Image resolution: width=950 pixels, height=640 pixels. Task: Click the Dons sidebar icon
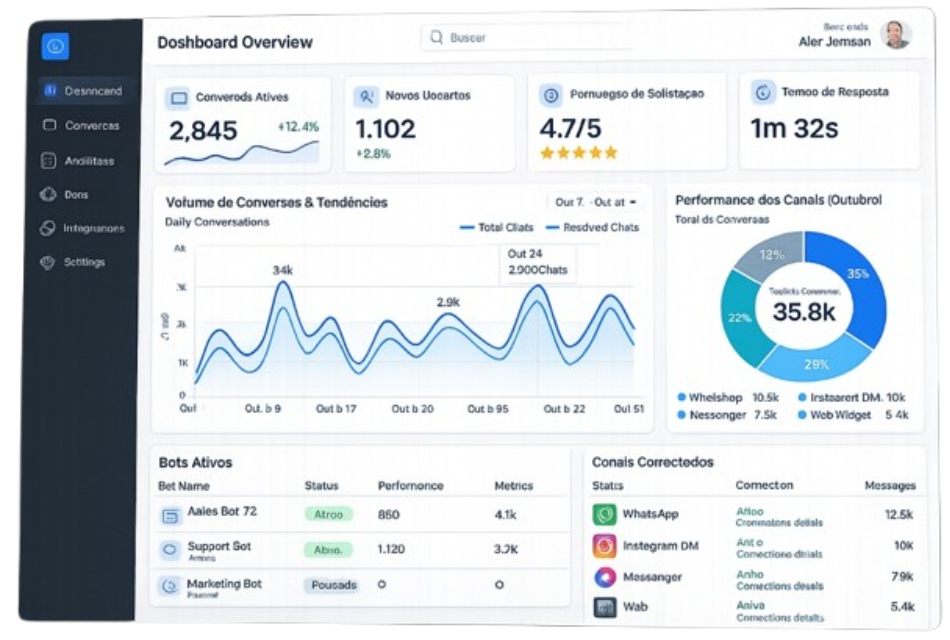(48, 195)
